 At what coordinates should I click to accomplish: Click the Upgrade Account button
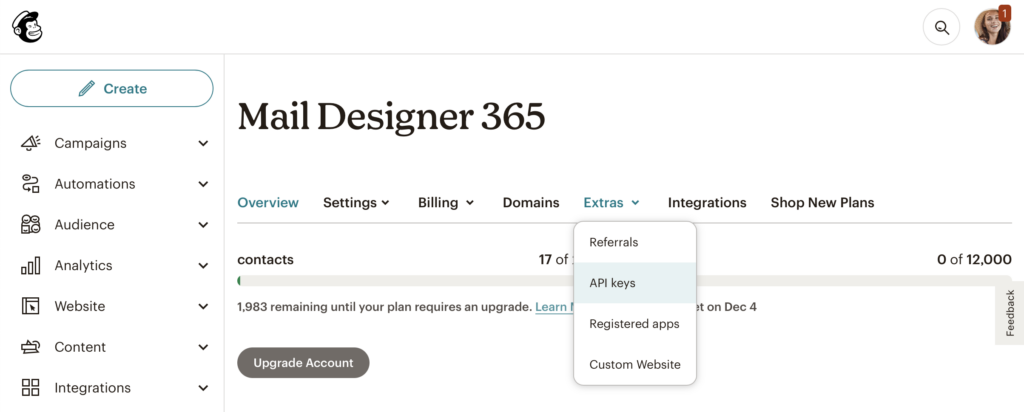[303, 362]
